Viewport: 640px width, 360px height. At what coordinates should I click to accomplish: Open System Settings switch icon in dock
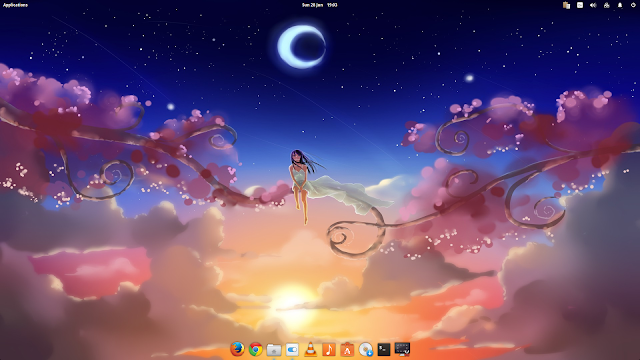click(x=292, y=349)
